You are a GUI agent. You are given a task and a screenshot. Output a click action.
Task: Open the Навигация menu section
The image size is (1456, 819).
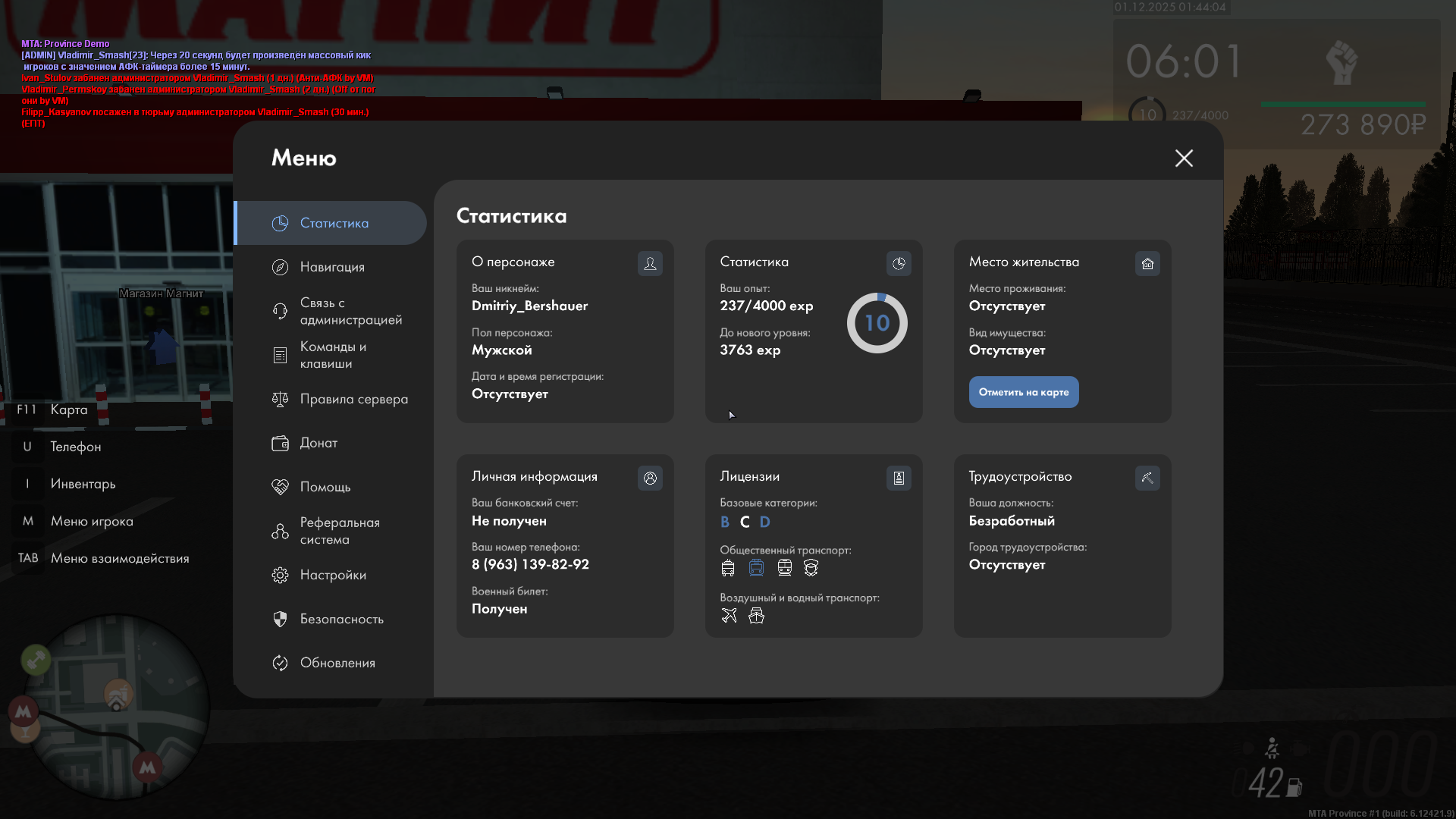[332, 267]
